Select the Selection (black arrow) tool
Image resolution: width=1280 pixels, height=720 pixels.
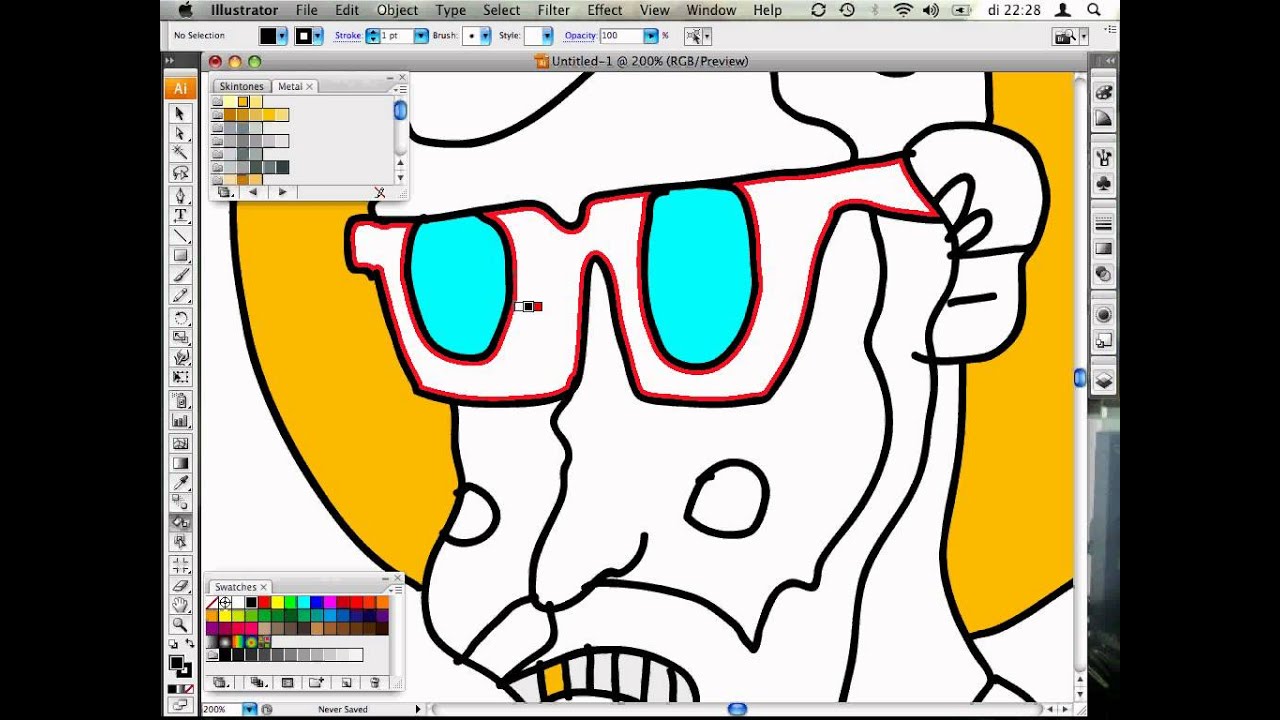(x=181, y=113)
